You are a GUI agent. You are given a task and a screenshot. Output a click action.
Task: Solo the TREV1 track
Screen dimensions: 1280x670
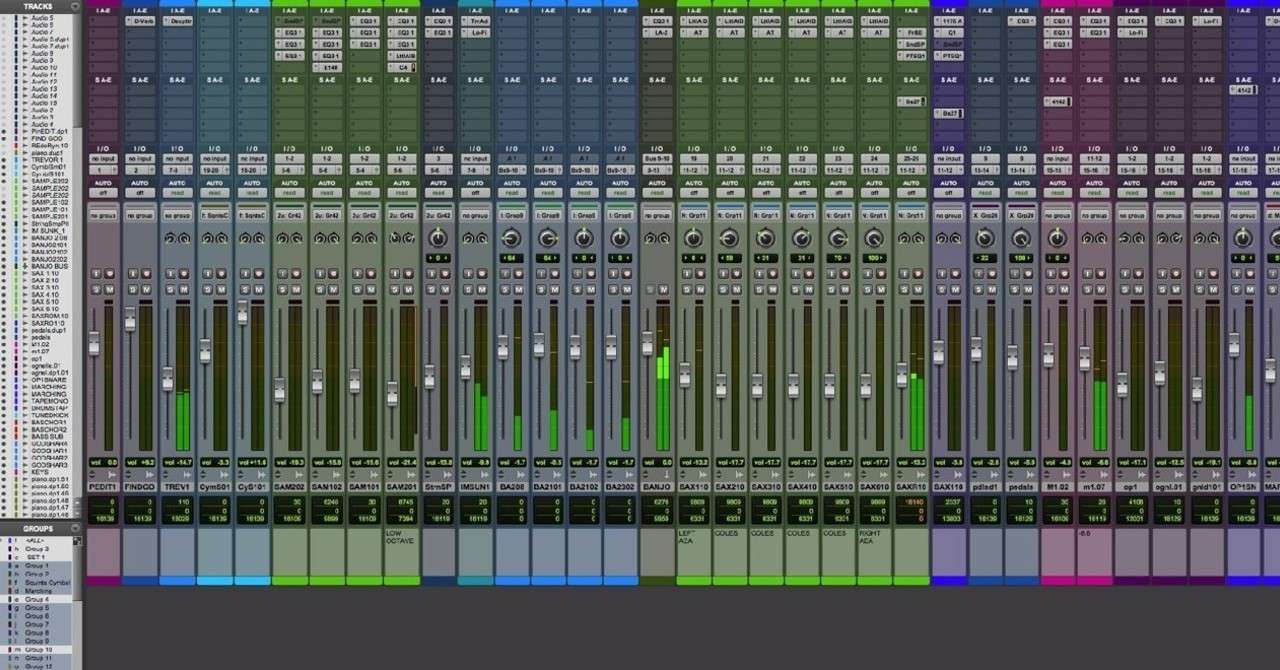pos(169,290)
